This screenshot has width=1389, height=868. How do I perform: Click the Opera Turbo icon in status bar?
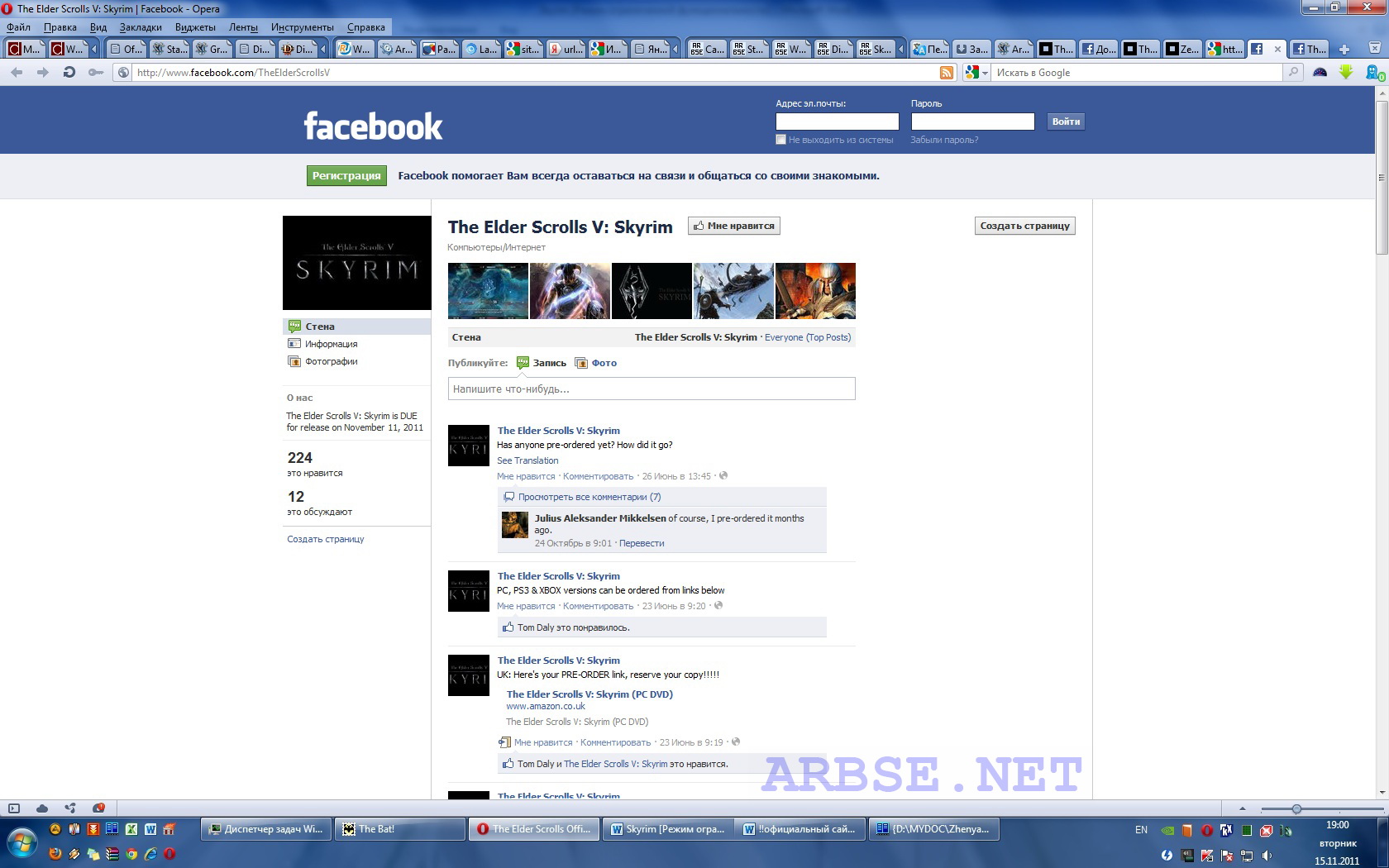pos(98,808)
